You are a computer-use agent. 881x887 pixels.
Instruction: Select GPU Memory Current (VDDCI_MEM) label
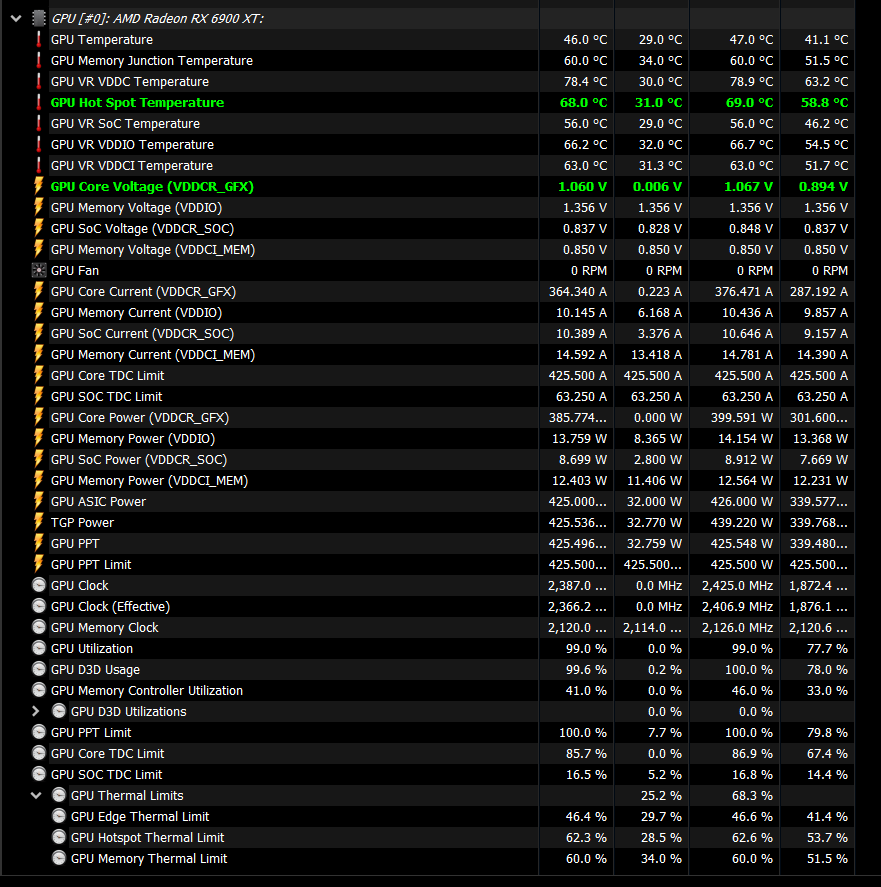[153, 355]
